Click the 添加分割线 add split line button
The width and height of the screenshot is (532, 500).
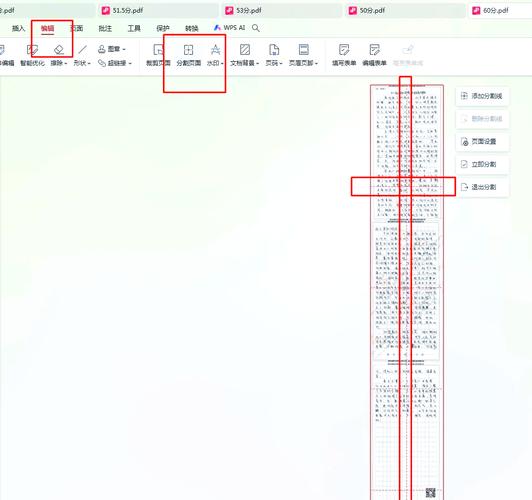coord(482,96)
